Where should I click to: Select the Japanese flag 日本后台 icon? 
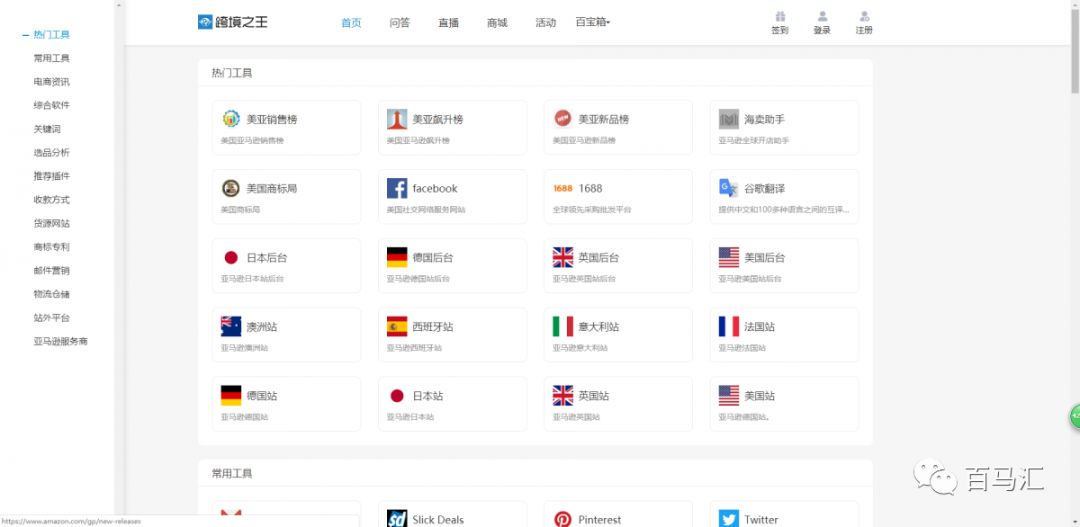coord(231,258)
